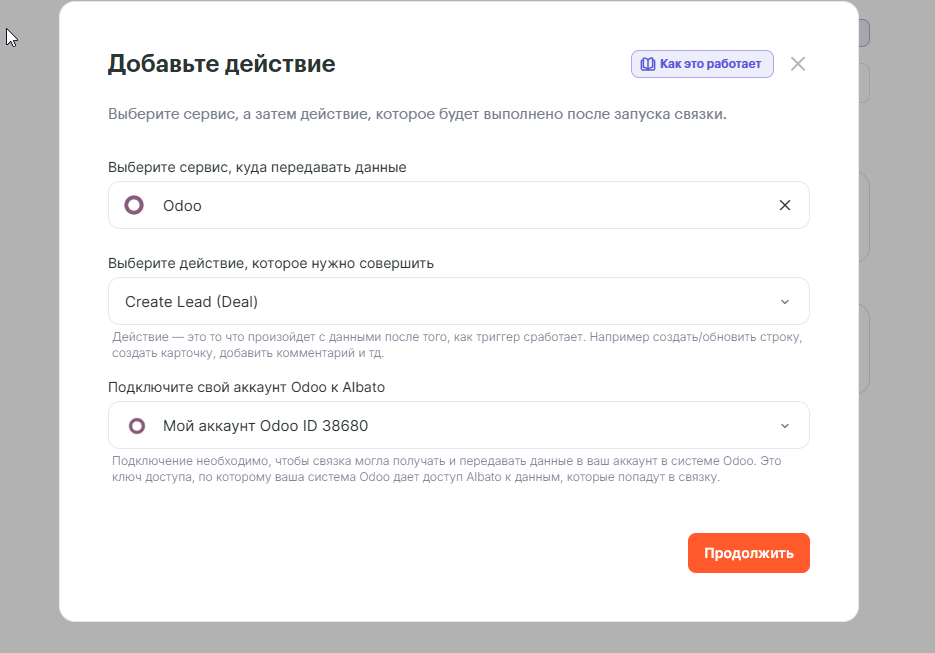Screen dimensions: 935x653
Task: Expand the Odoo account list using its chevron
Action: (x=784, y=426)
